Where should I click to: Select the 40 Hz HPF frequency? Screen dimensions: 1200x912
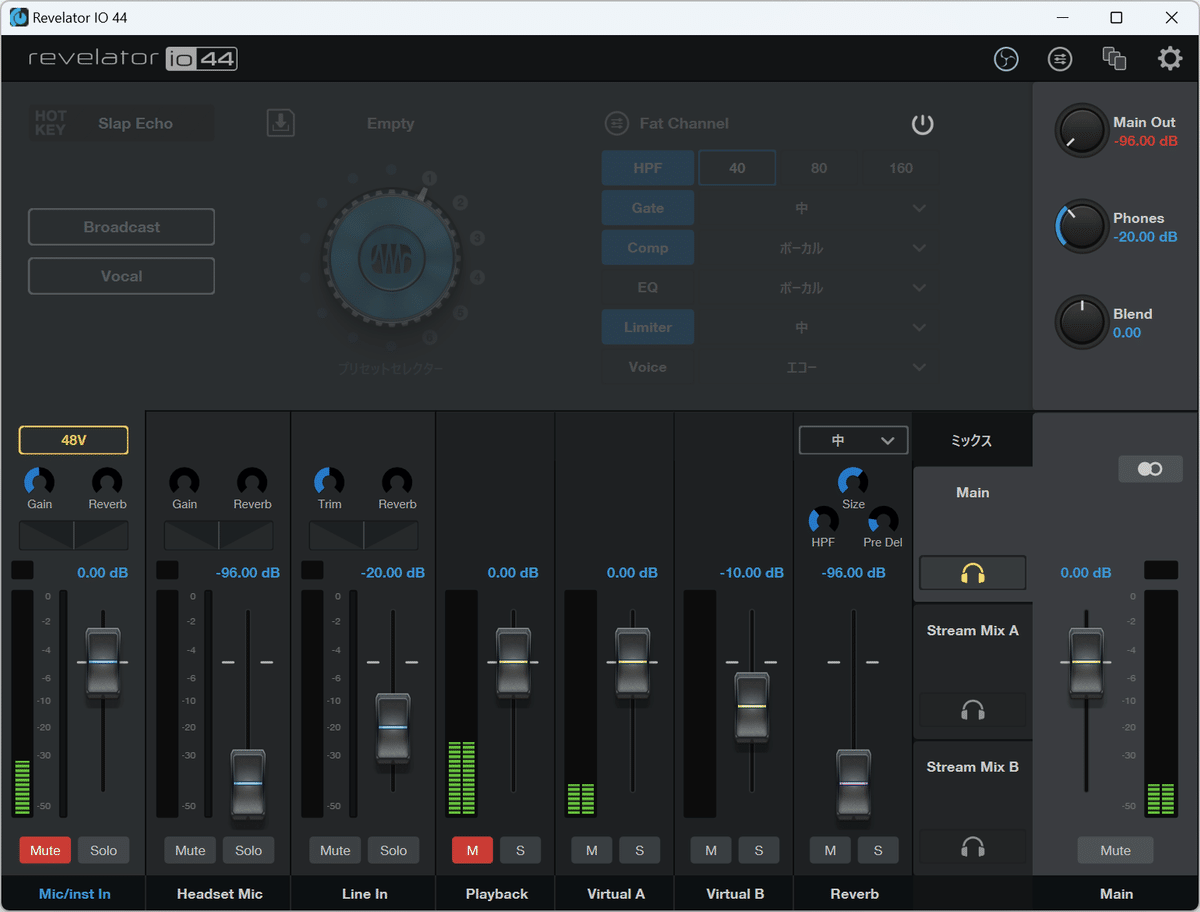(737, 168)
